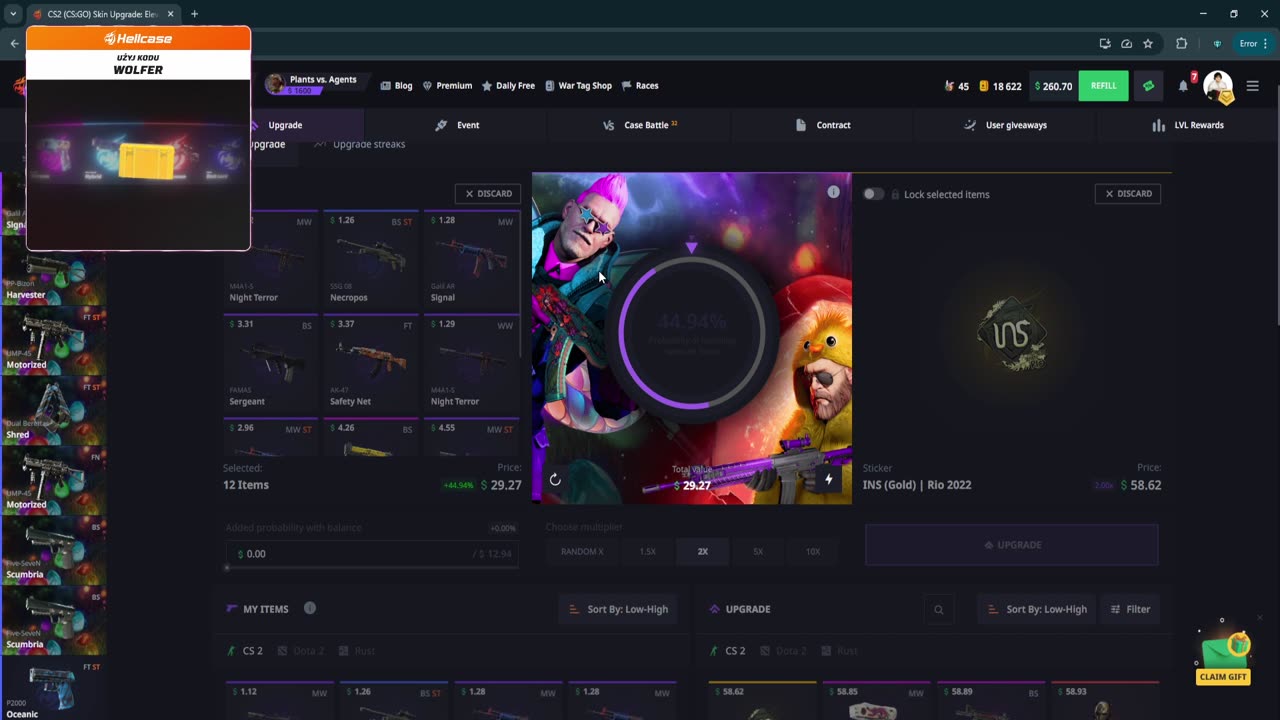Select Dota 2 filter in MY ITEMS
The image size is (1280, 720).
click(x=300, y=651)
